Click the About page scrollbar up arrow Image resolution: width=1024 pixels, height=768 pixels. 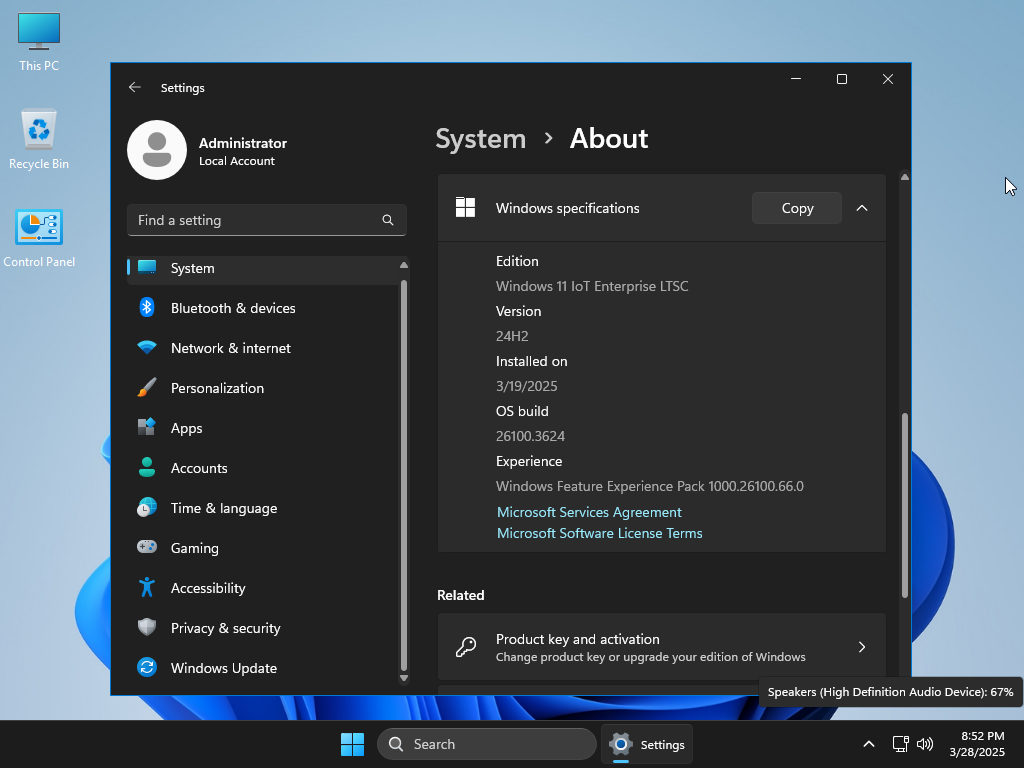pos(904,177)
